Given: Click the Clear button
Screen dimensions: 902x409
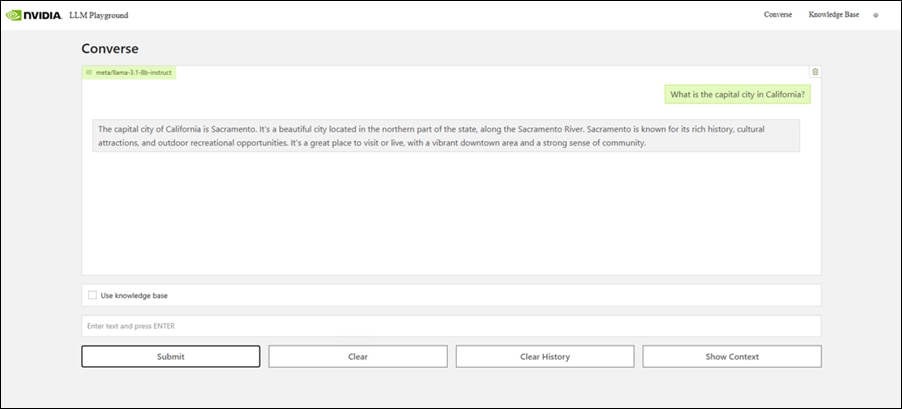Looking at the screenshot, I should (x=358, y=357).
